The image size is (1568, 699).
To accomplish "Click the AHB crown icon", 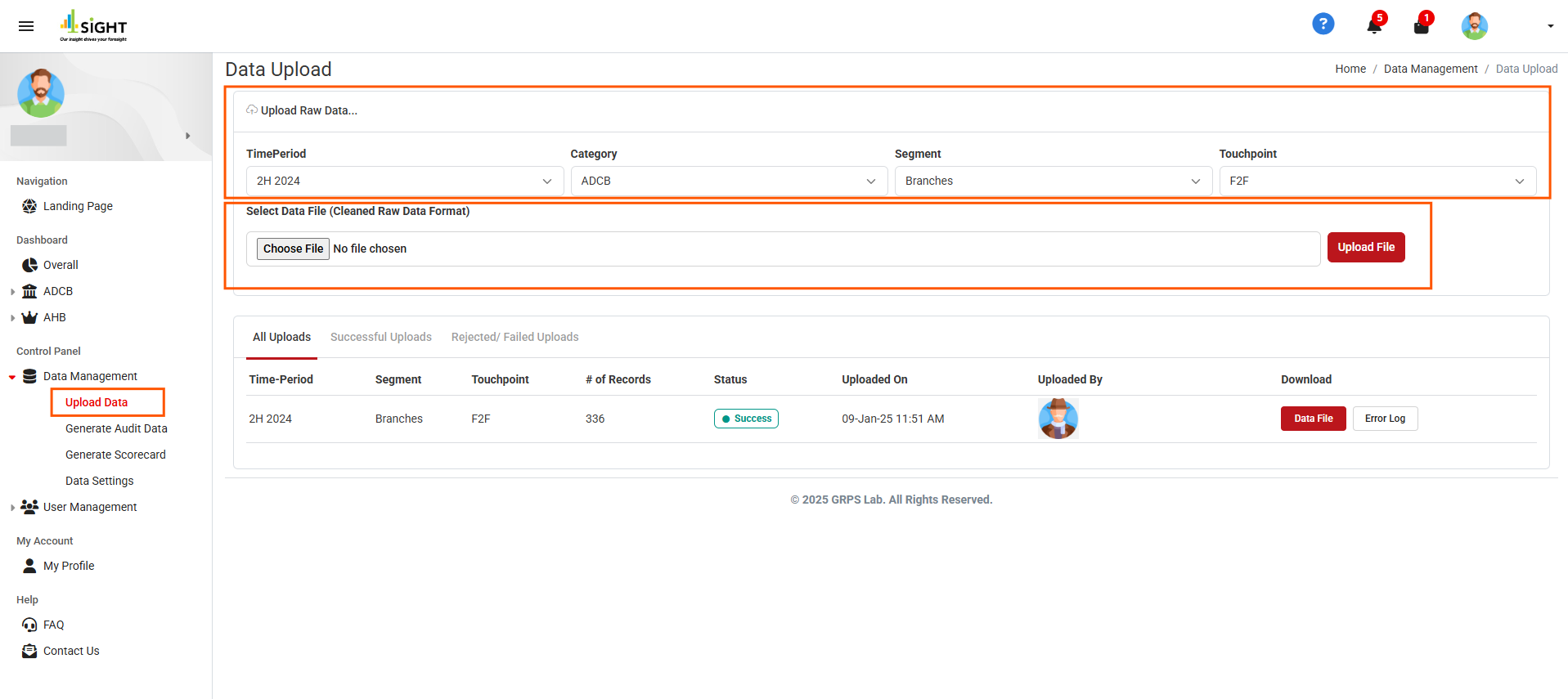I will 29,317.
